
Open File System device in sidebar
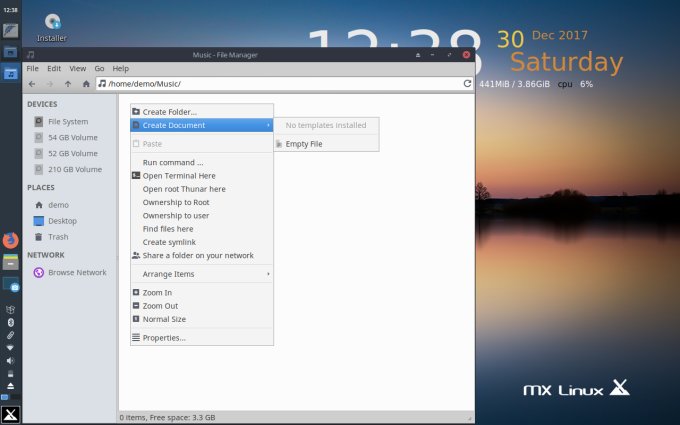[69, 122]
